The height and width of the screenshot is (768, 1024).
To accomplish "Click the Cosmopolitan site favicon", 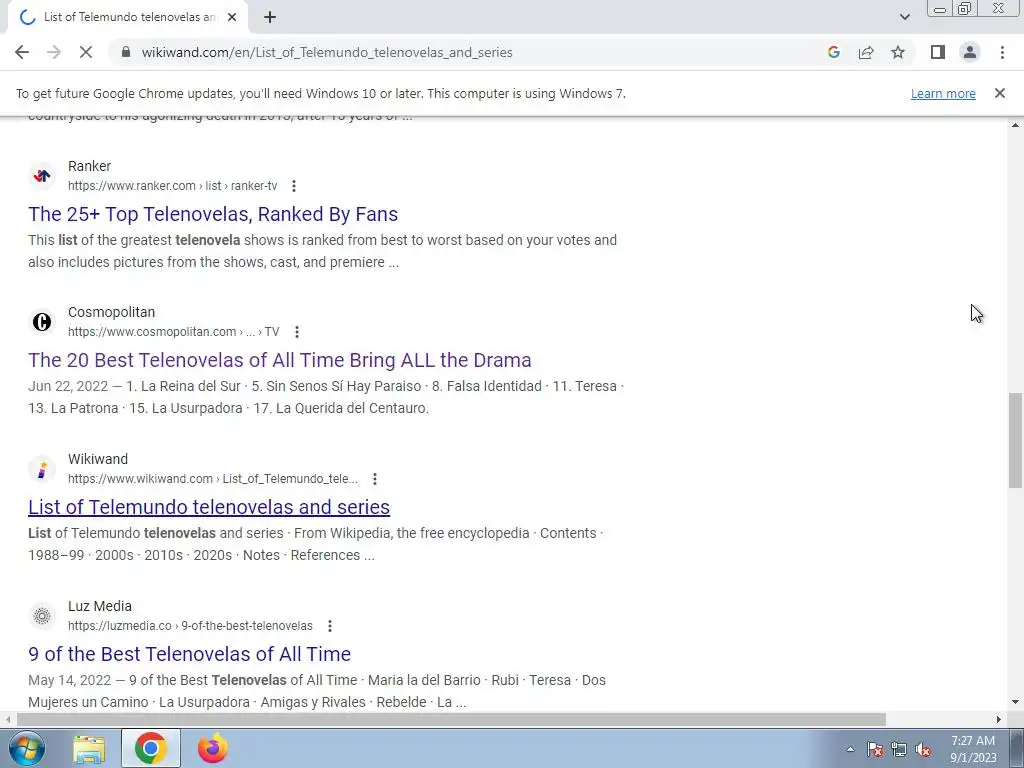I will 42,321.
